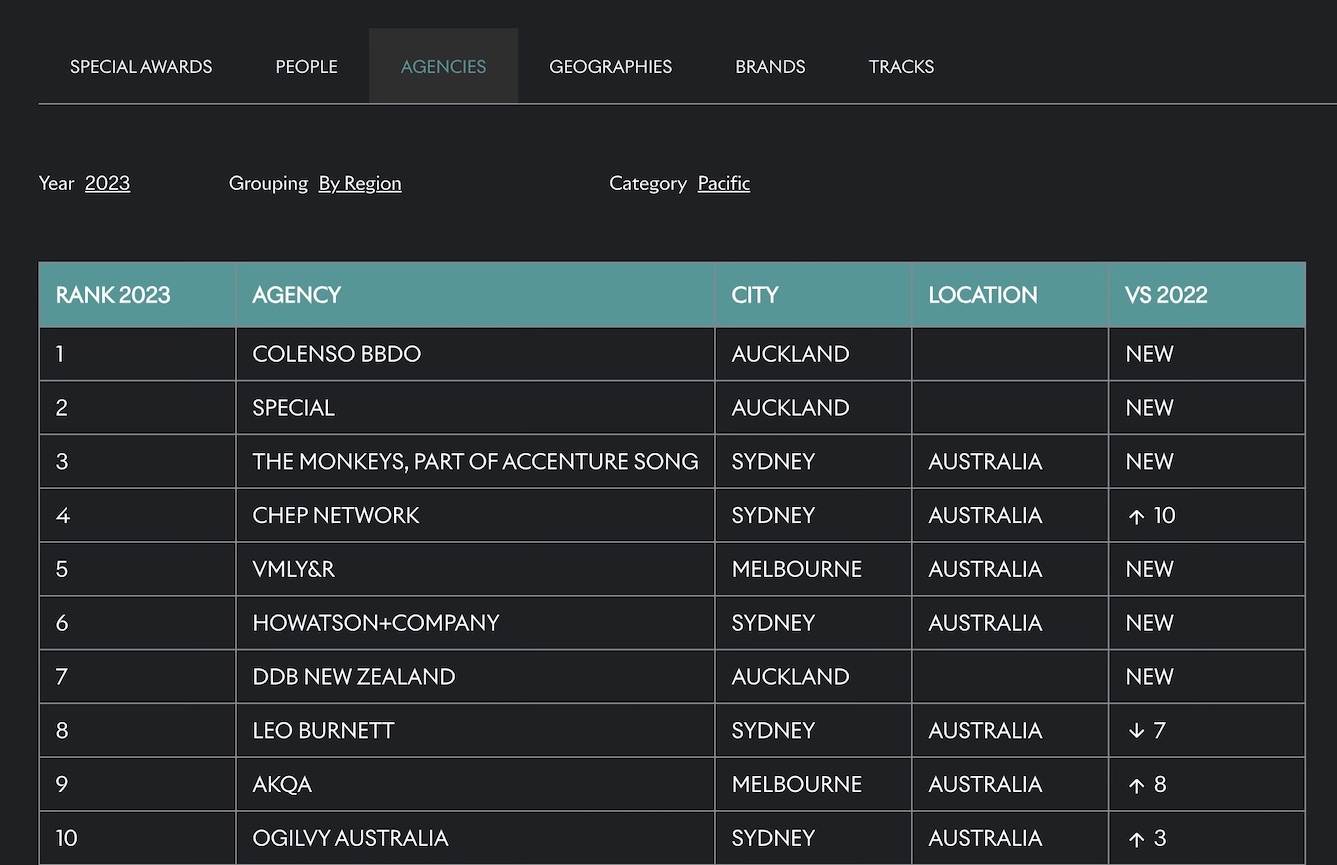Change grouping via By Region selector
Viewport: 1337px width, 865px height.
coord(359,183)
